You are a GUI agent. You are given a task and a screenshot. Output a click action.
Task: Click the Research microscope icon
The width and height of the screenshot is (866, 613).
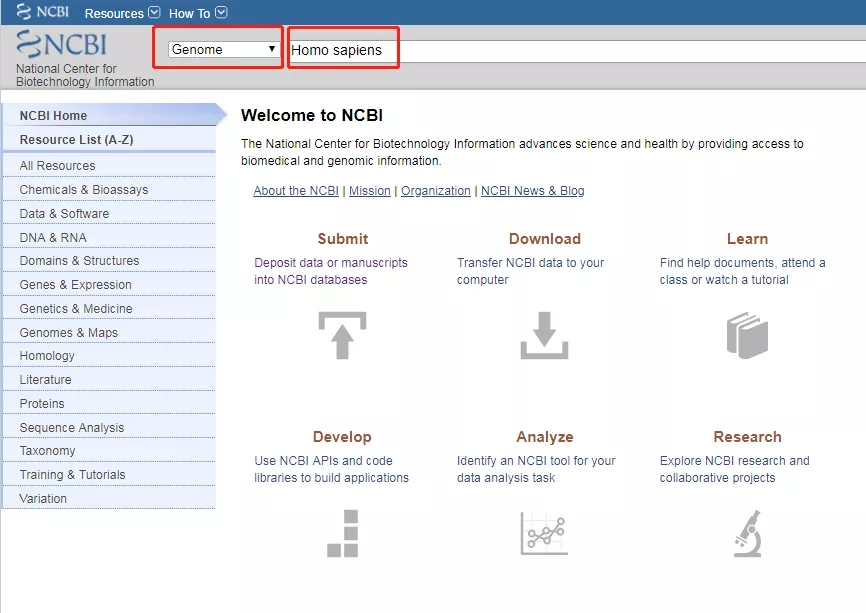tap(748, 533)
